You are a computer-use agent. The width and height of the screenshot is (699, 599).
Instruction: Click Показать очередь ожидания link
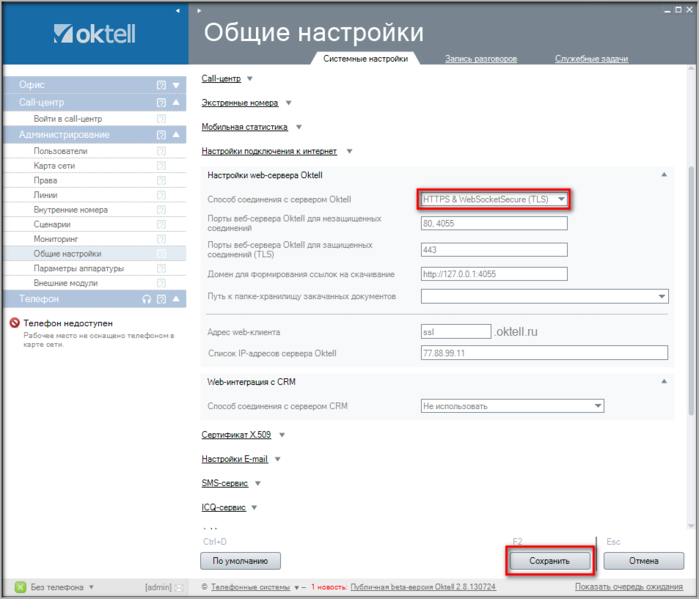click(x=629, y=587)
